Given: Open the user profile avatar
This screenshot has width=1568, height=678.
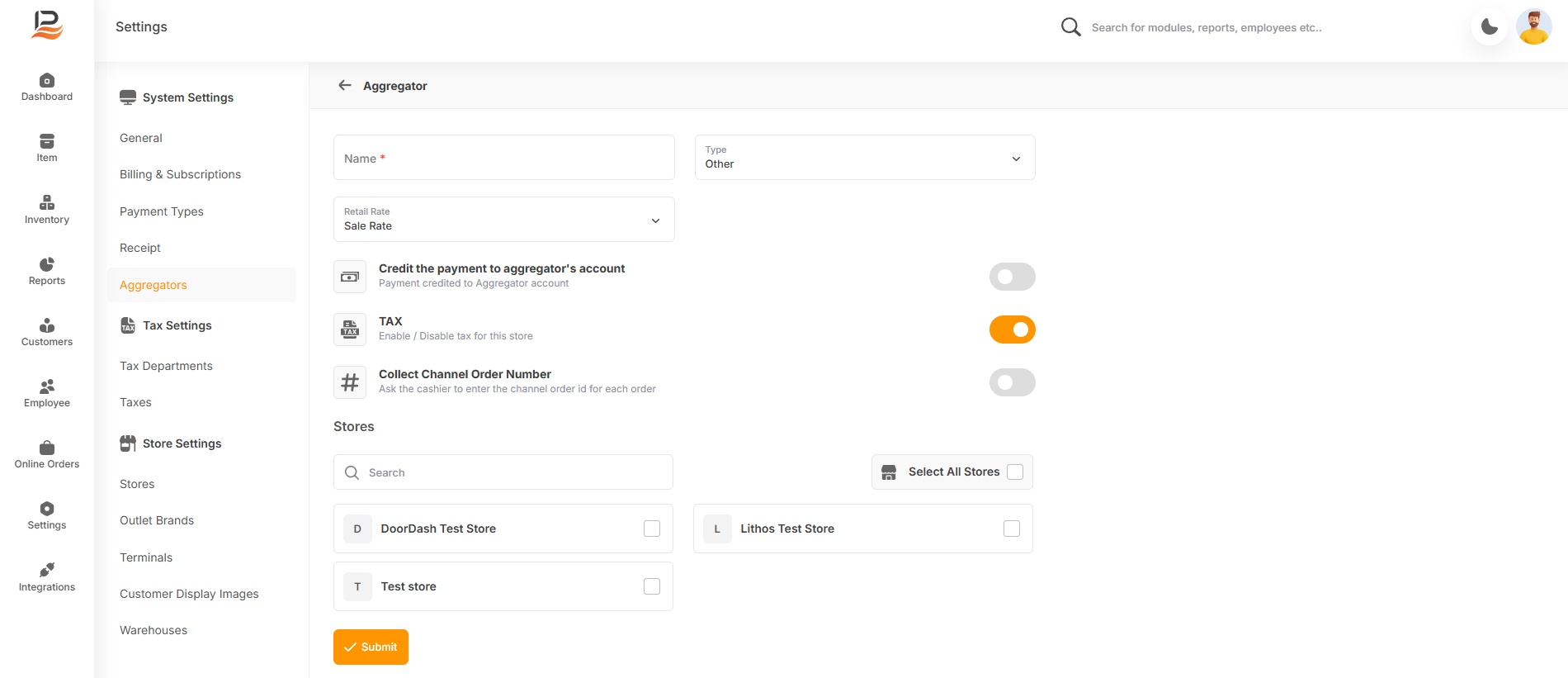Looking at the screenshot, I should click(x=1533, y=27).
